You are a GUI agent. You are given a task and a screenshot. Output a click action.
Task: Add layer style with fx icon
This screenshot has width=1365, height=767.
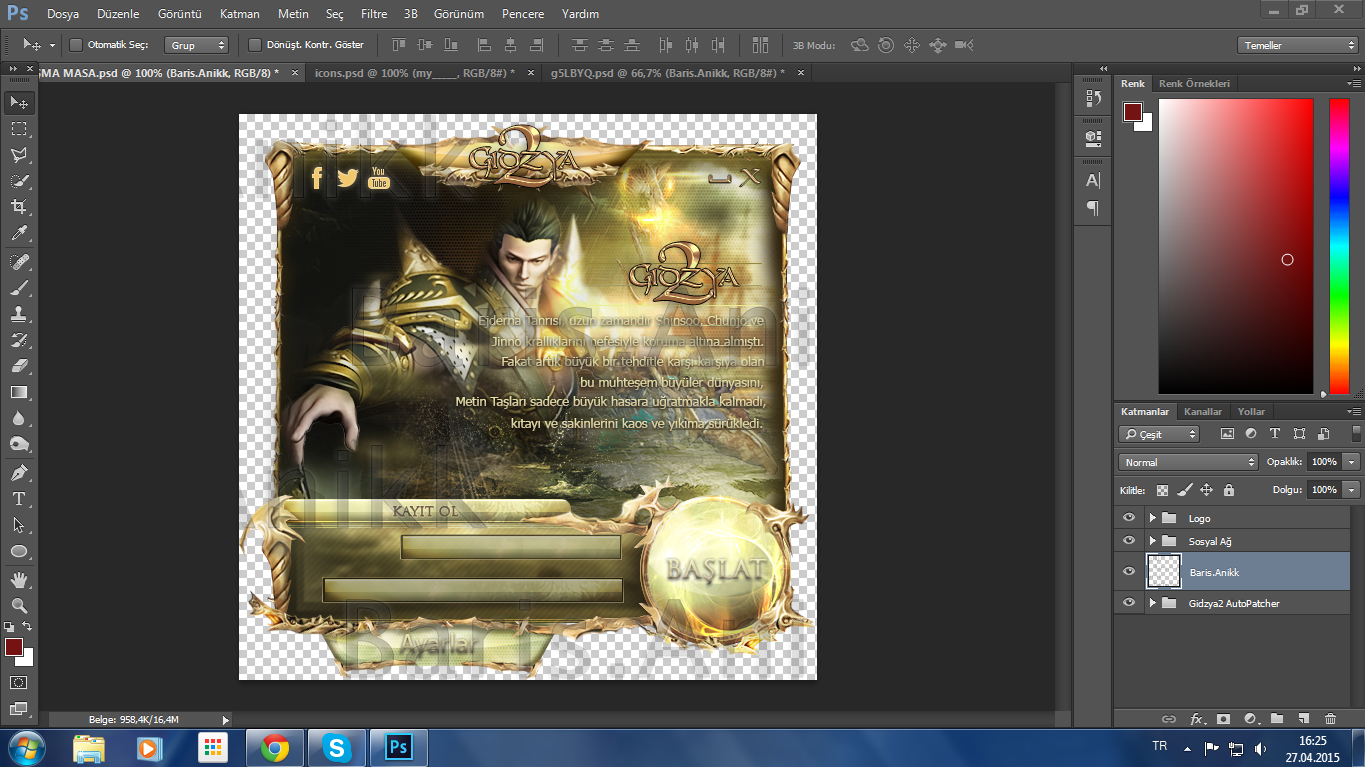tap(1196, 718)
